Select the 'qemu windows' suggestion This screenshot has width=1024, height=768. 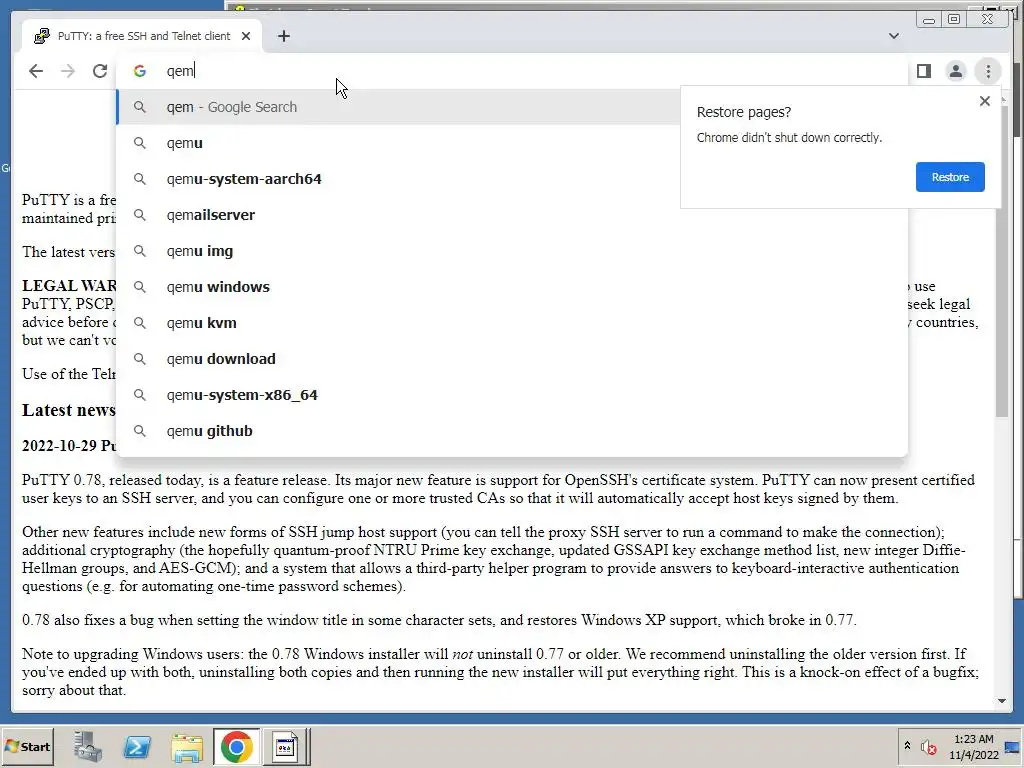click(x=512, y=287)
